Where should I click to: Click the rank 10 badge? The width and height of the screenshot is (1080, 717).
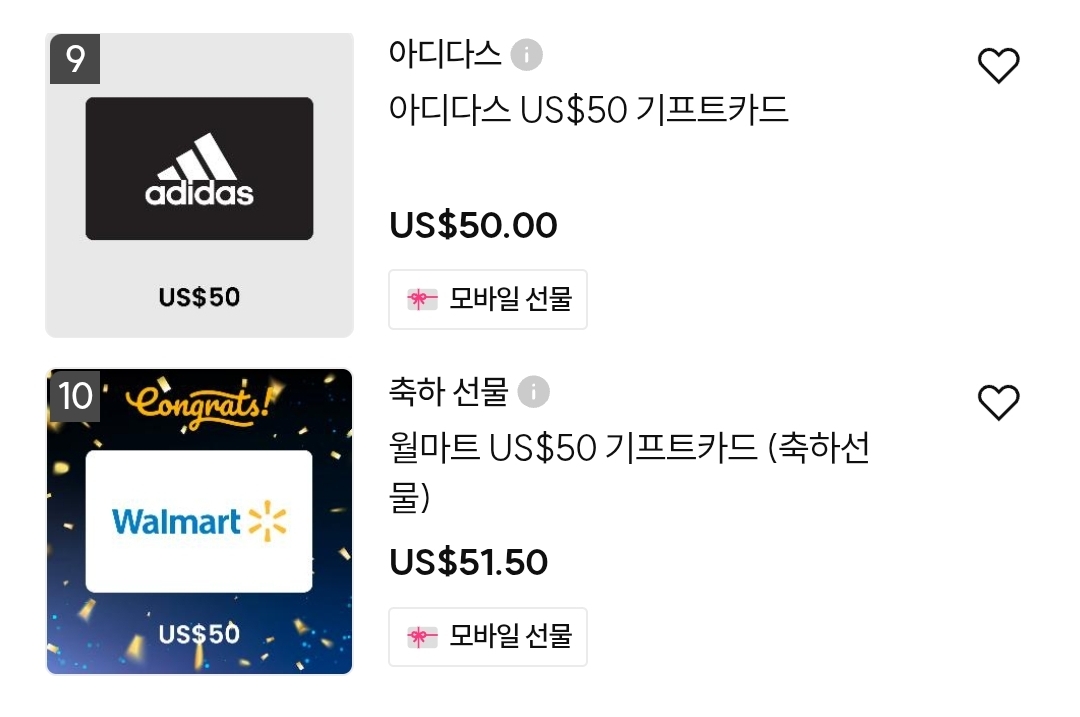click(75, 396)
